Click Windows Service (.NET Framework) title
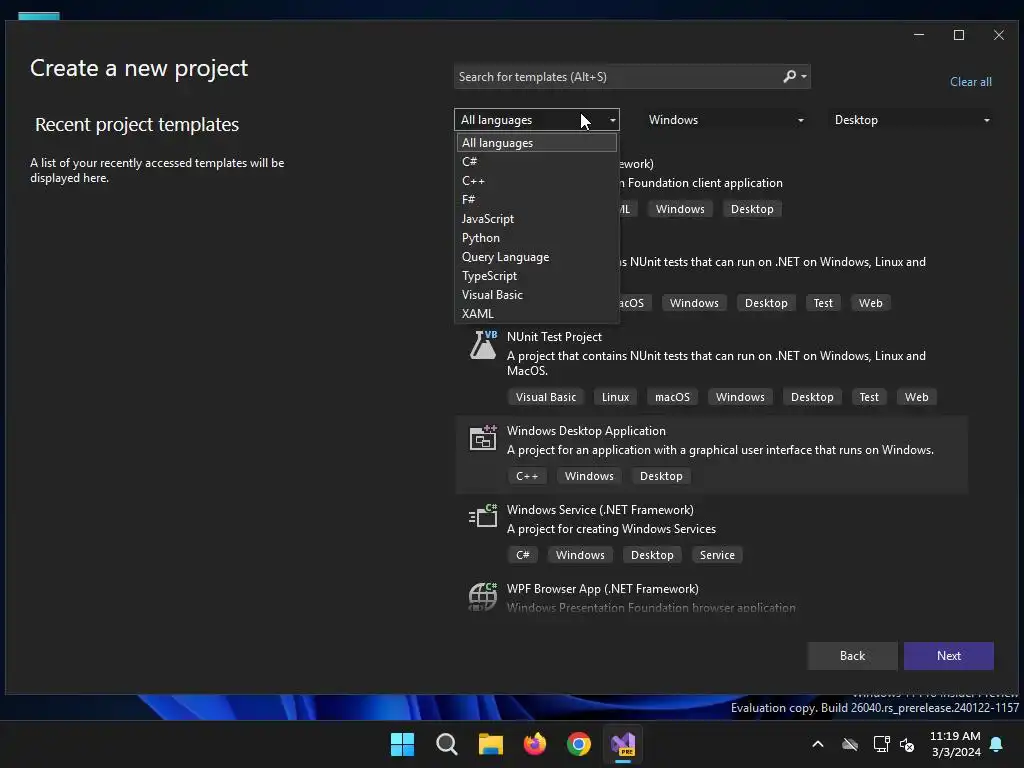 tap(600, 510)
